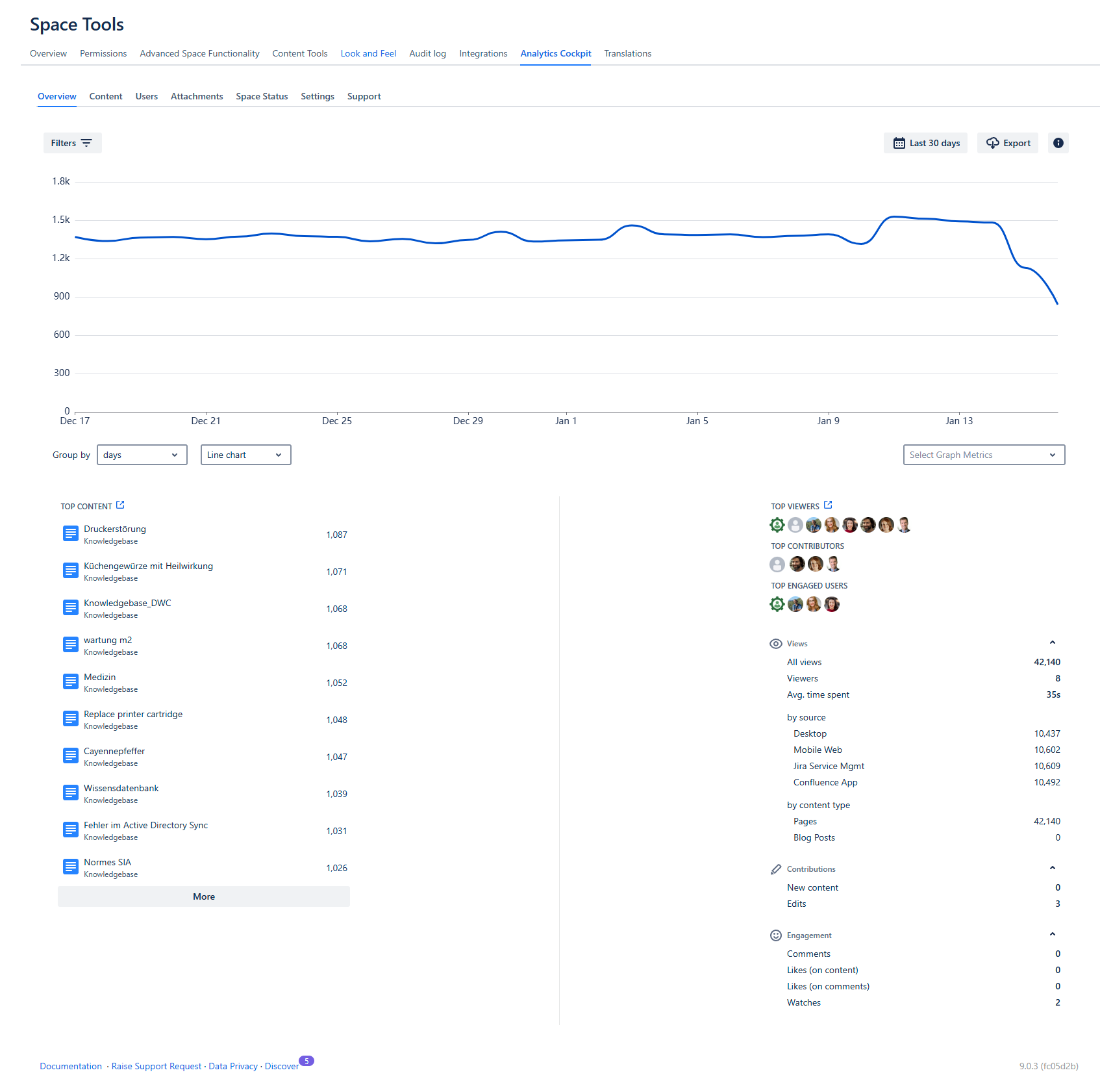
Task: Click the pencil icon next to Contributions
Action: pos(775,869)
